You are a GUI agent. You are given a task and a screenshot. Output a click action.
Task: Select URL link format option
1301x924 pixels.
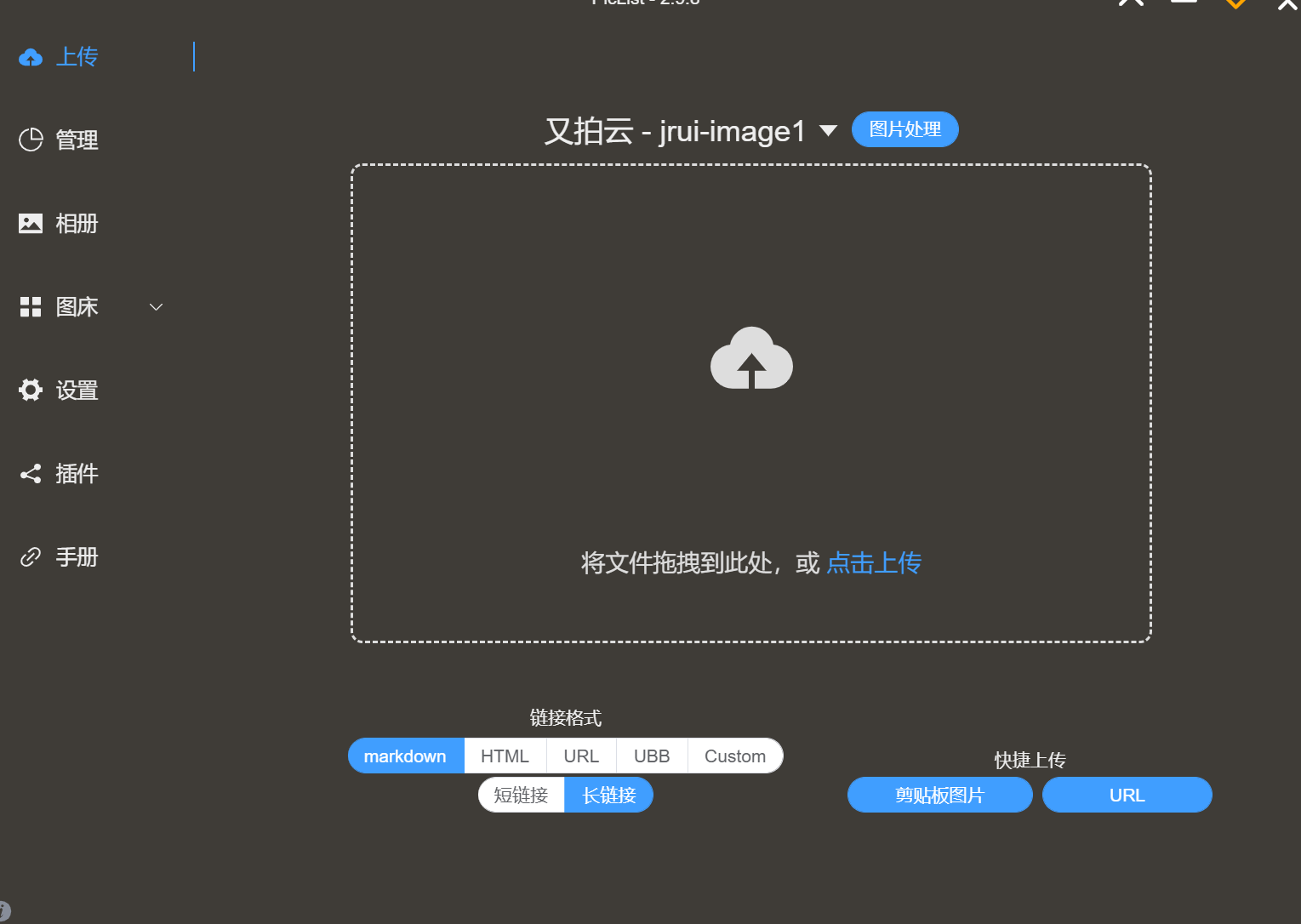(x=581, y=756)
